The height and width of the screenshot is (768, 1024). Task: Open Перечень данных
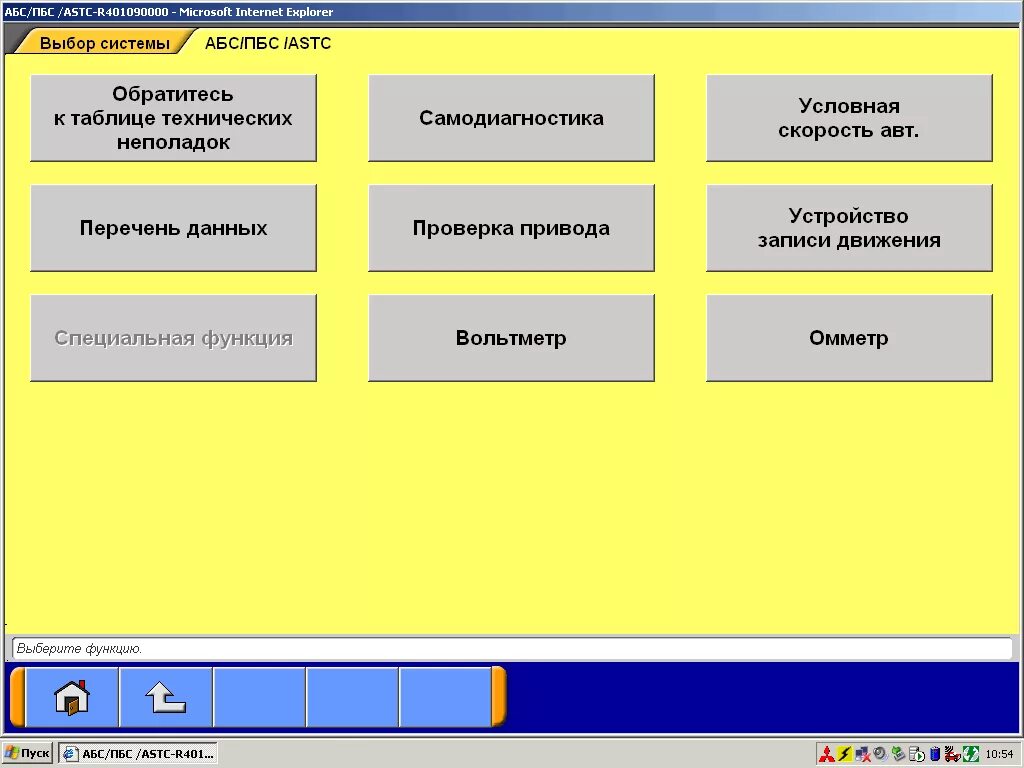(x=173, y=228)
